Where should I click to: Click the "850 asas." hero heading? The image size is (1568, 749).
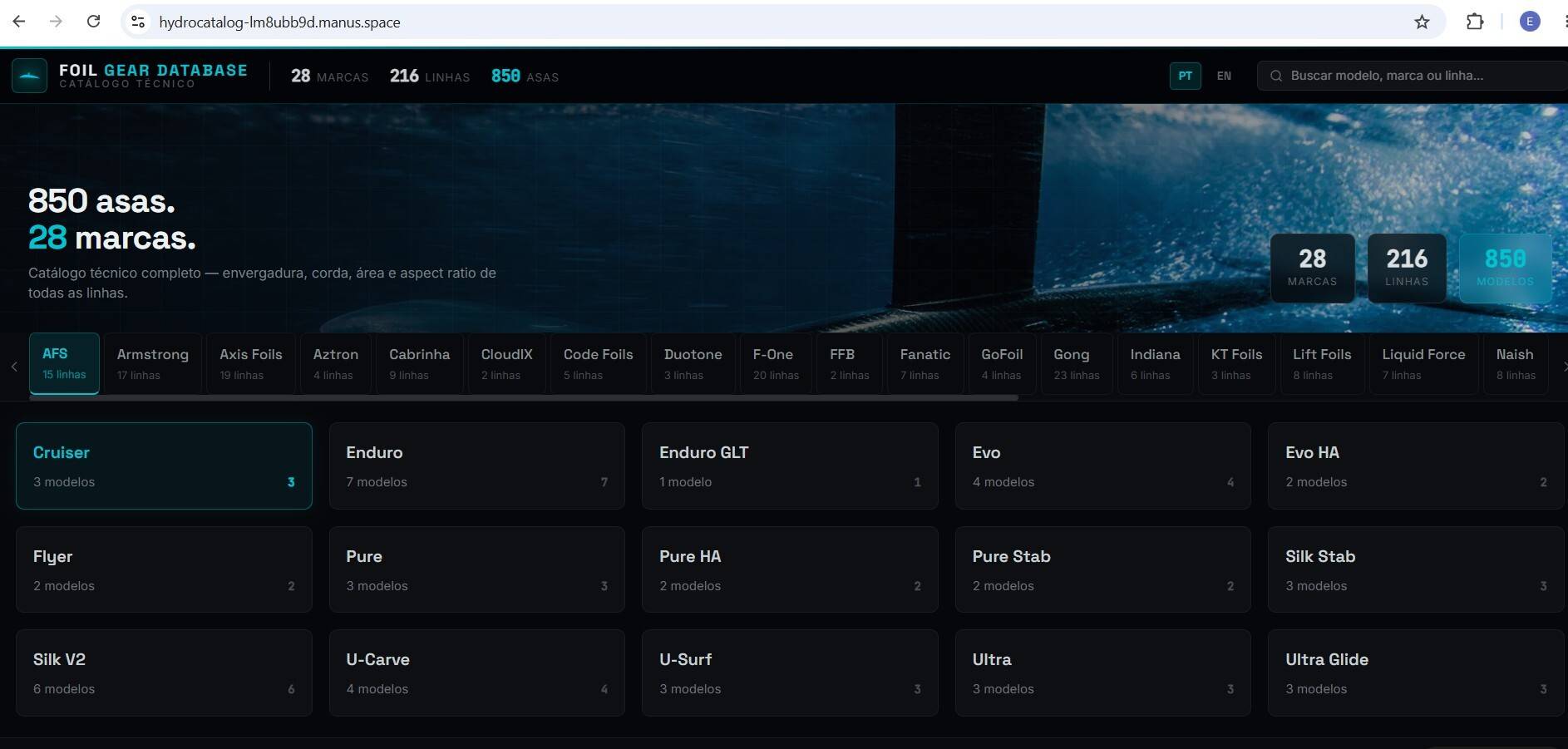click(101, 201)
